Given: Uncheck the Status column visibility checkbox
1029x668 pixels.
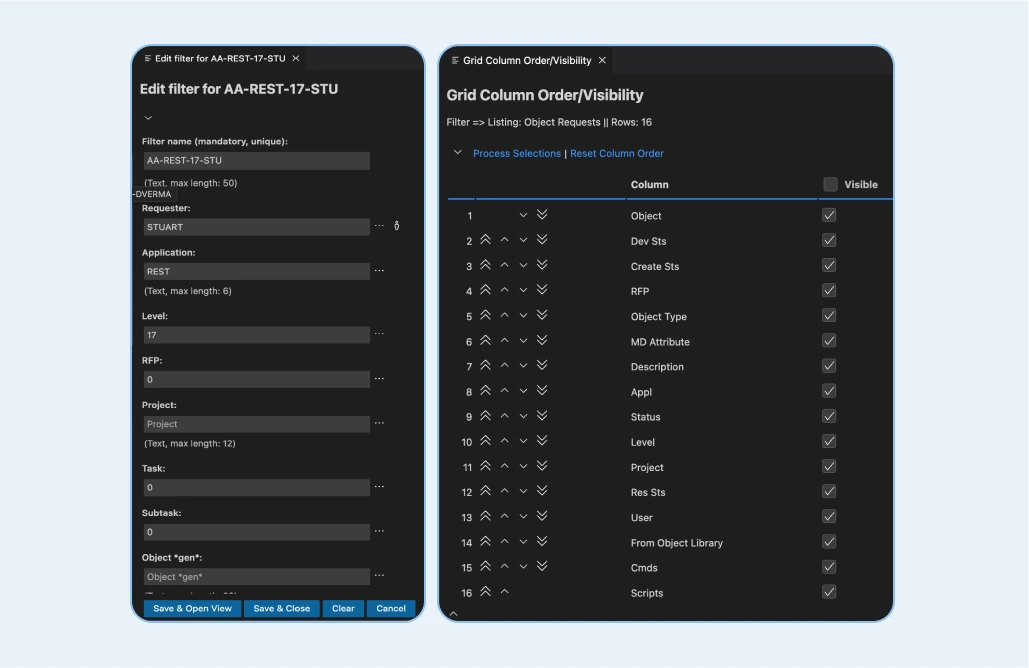Looking at the screenshot, I should [x=829, y=416].
